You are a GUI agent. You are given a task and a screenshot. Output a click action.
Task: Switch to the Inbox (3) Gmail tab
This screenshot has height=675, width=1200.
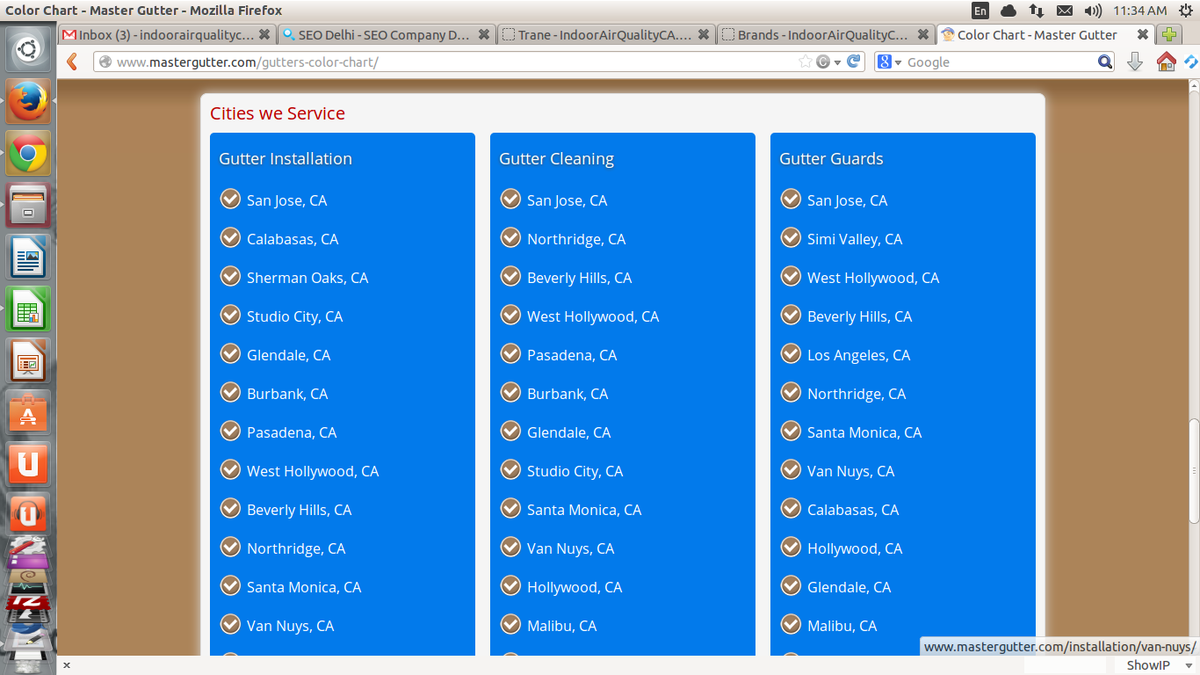coord(167,35)
